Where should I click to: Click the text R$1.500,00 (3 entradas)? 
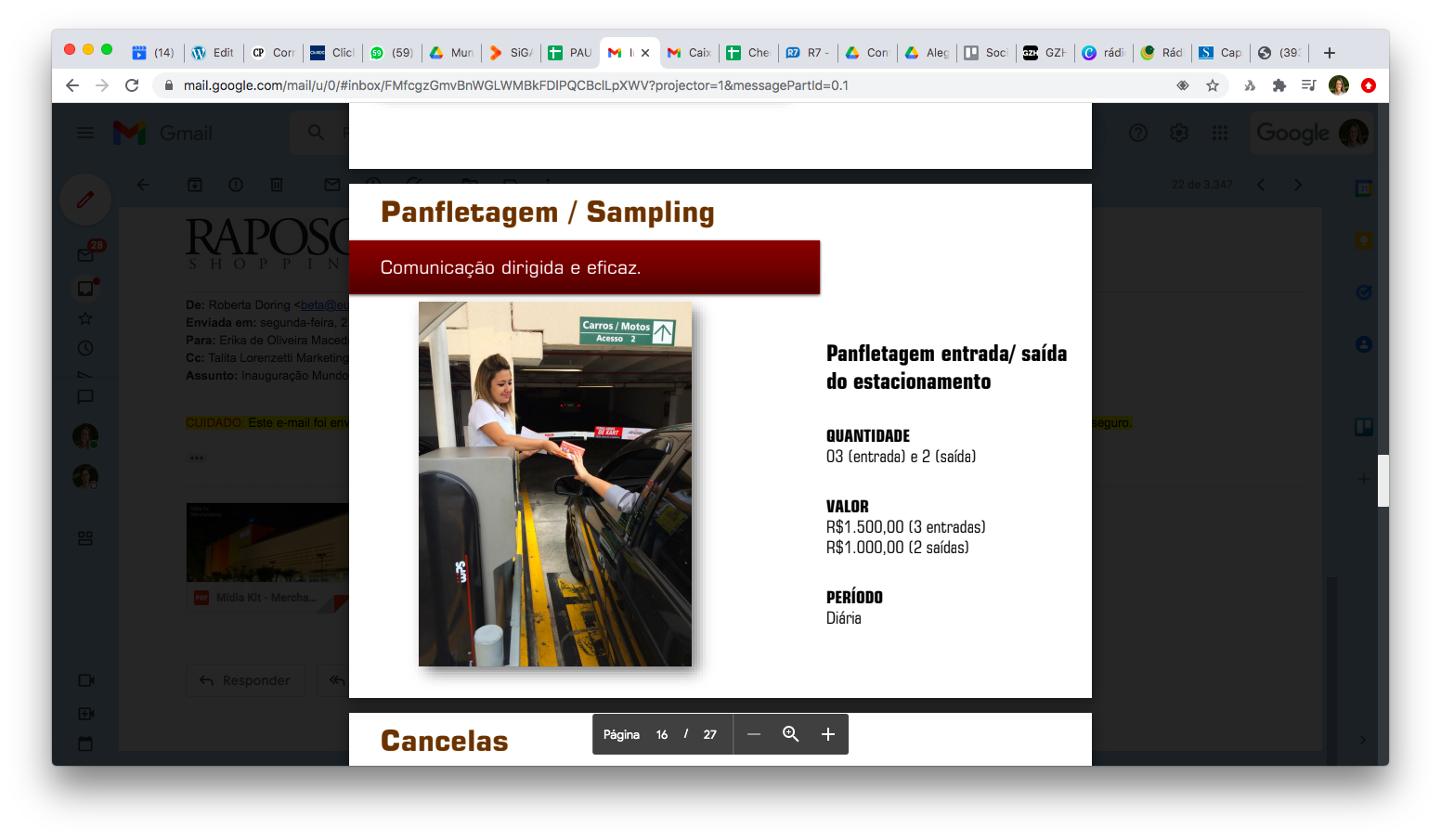(x=906, y=527)
